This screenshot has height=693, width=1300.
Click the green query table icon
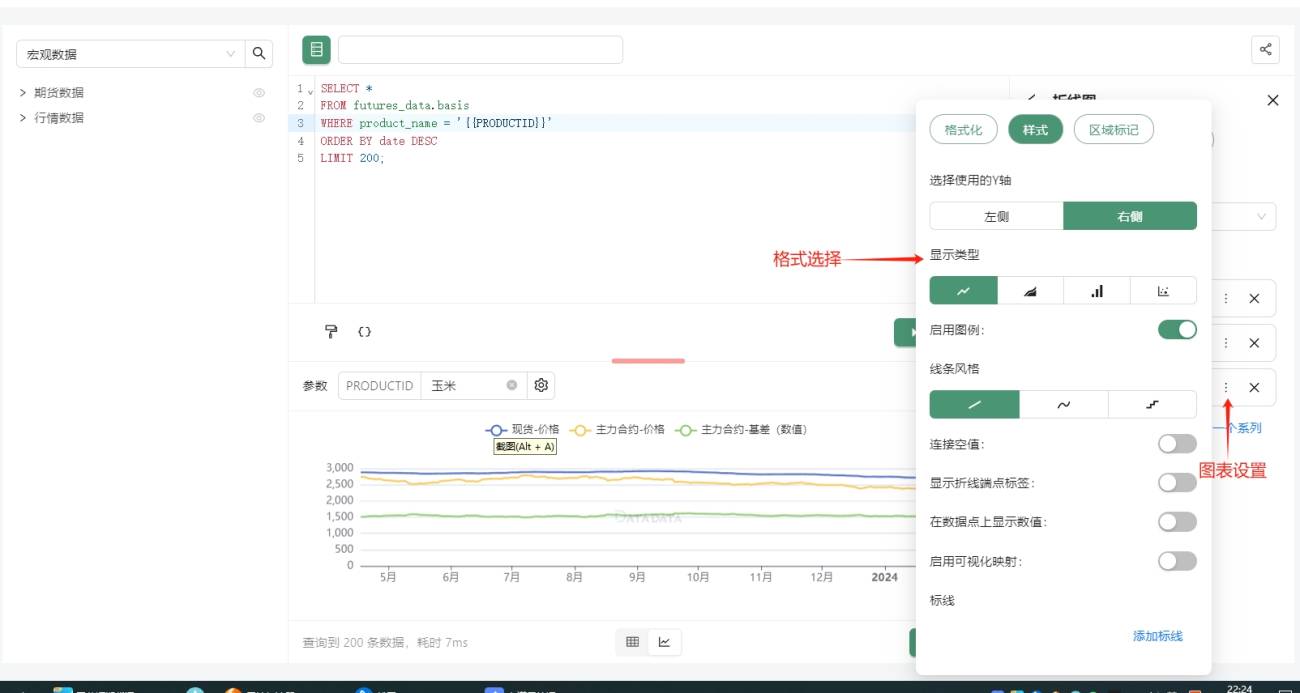317,49
